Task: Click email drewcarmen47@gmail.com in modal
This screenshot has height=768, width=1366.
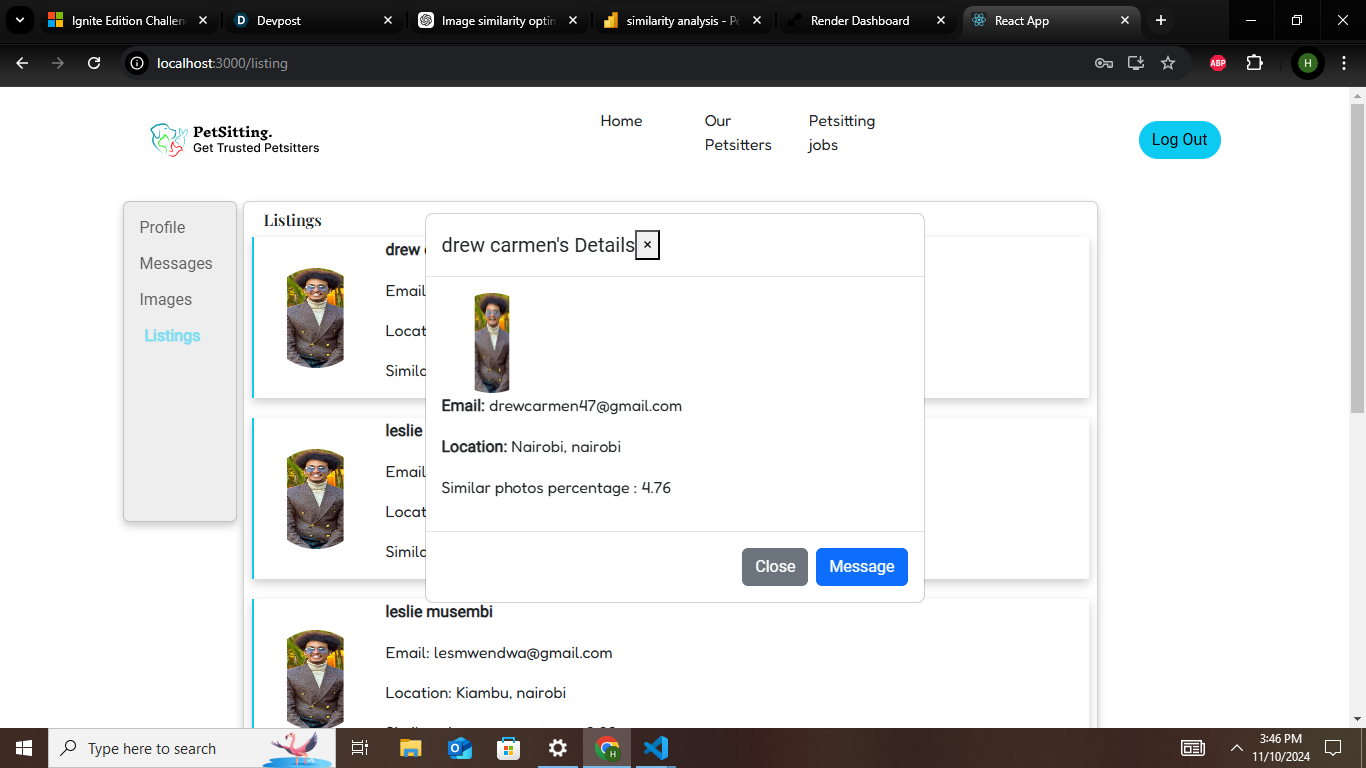Action: point(585,406)
